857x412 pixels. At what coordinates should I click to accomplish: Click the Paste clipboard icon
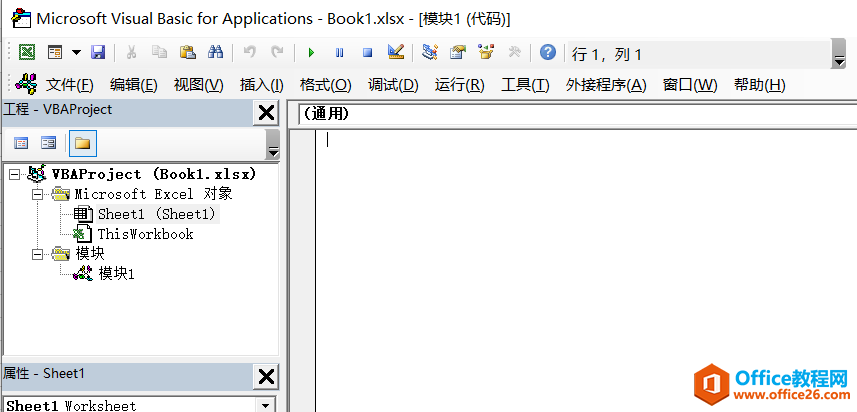coord(187,52)
